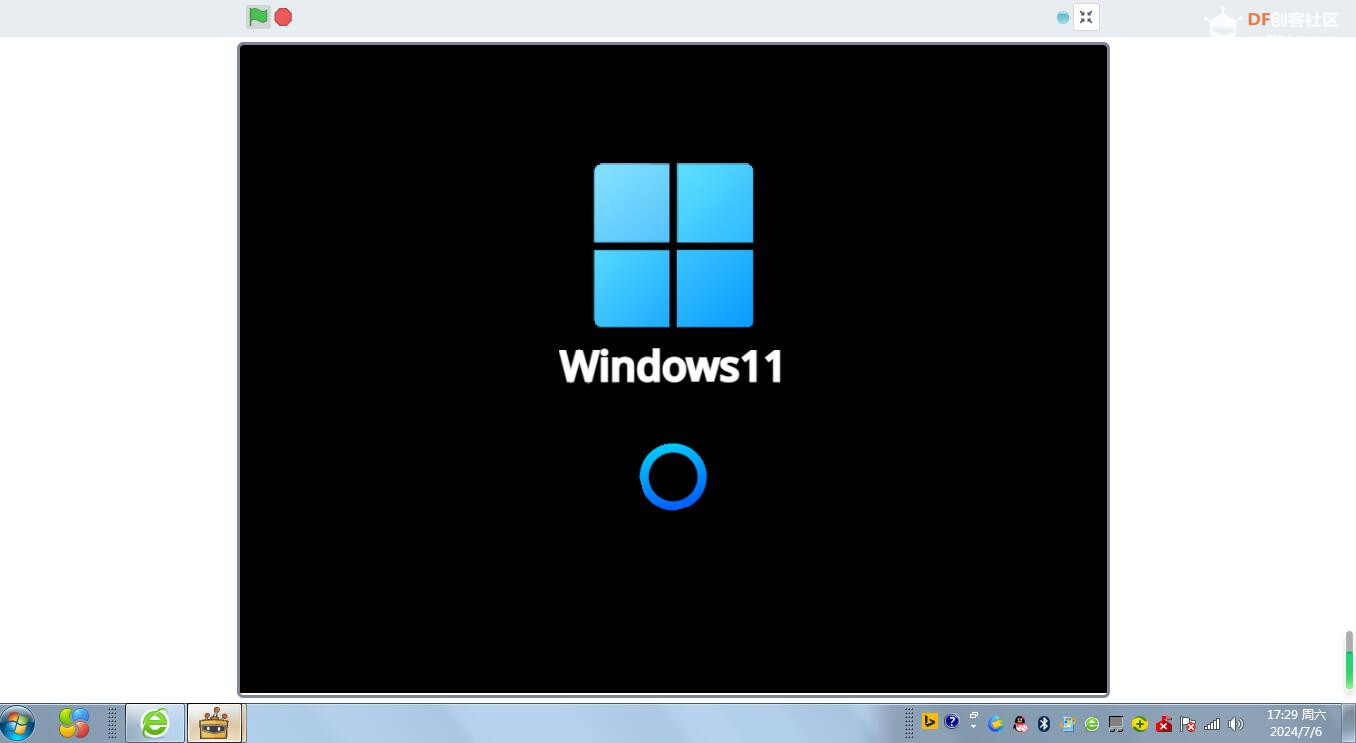1356x743 pixels.
Task: Open the clock showing 17:29 周六
Action: pos(1296,723)
